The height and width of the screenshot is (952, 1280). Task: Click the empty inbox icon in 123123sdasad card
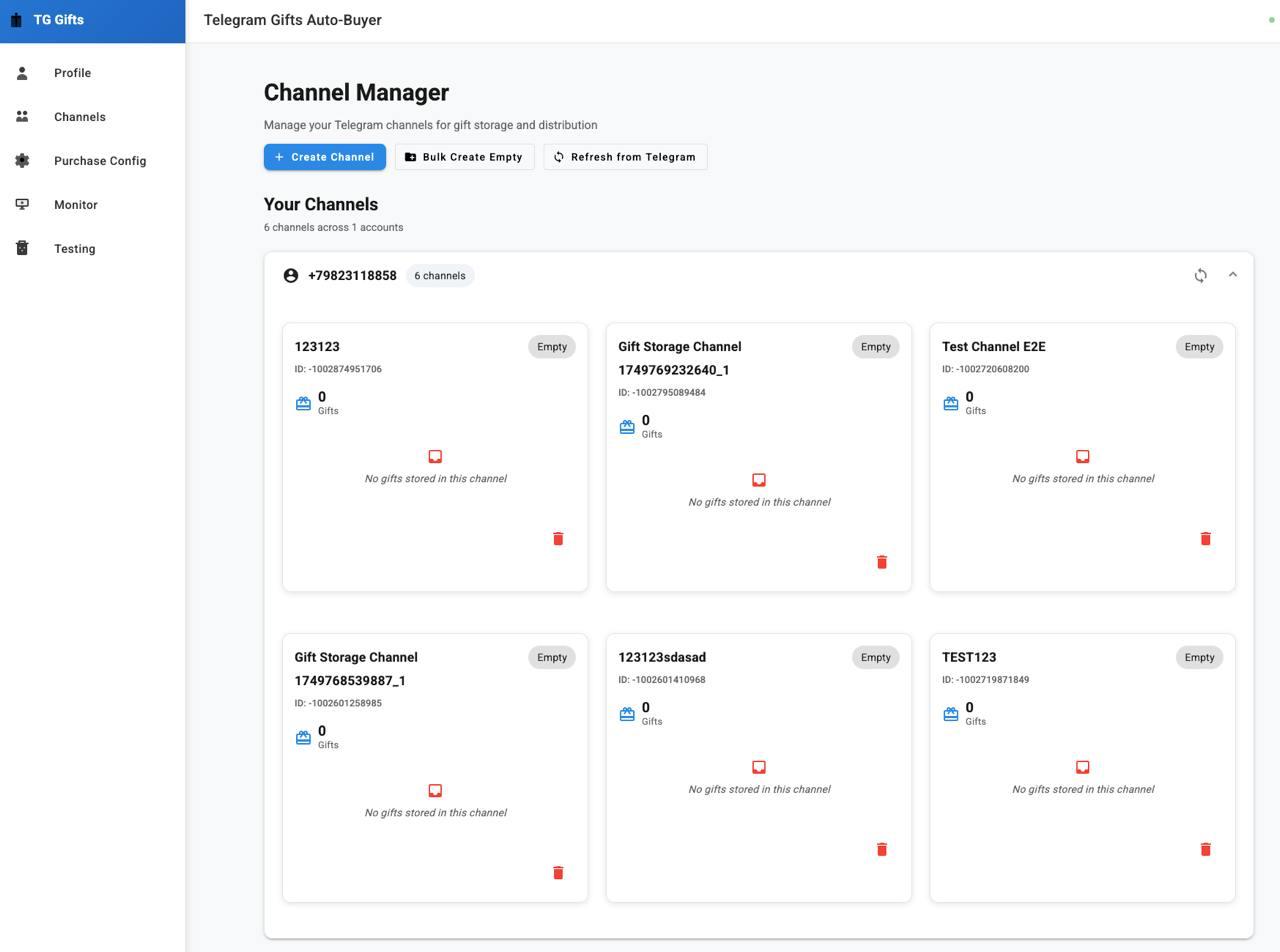click(759, 767)
